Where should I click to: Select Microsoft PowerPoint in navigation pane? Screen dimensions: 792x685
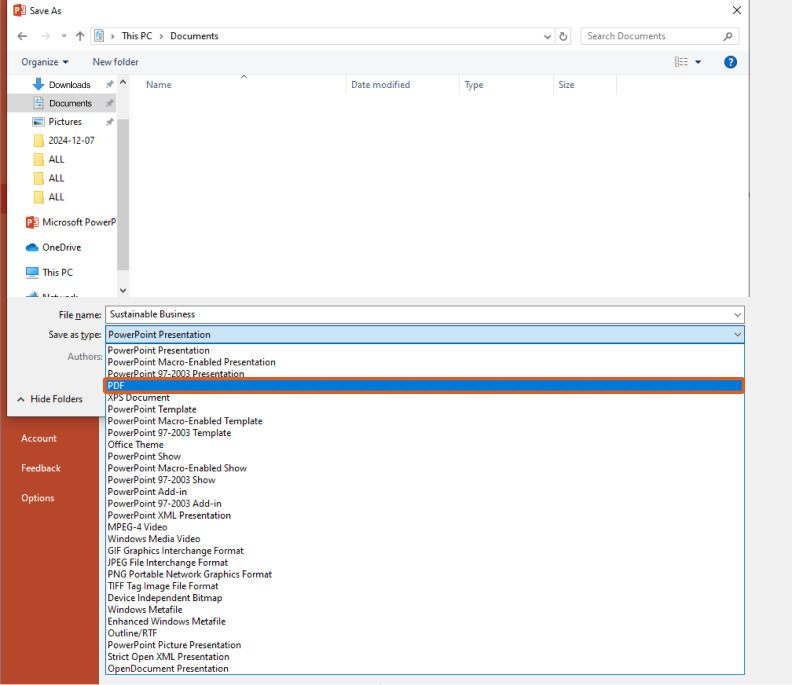pyautogui.click(x=71, y=222)
